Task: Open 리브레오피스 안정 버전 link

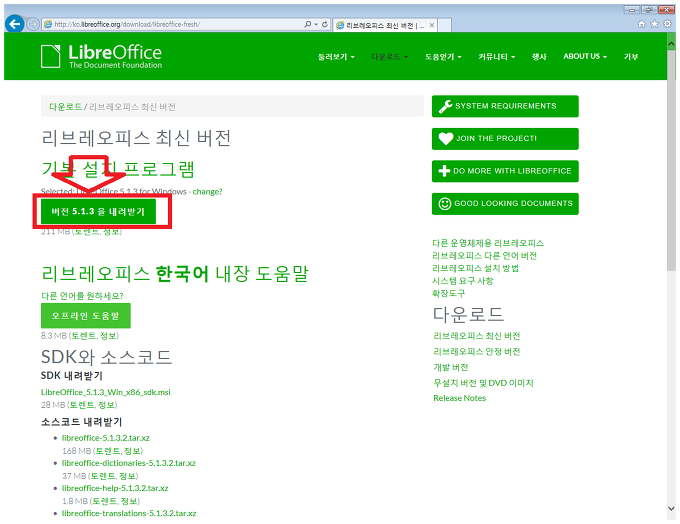Action: [x=477, y=352]
